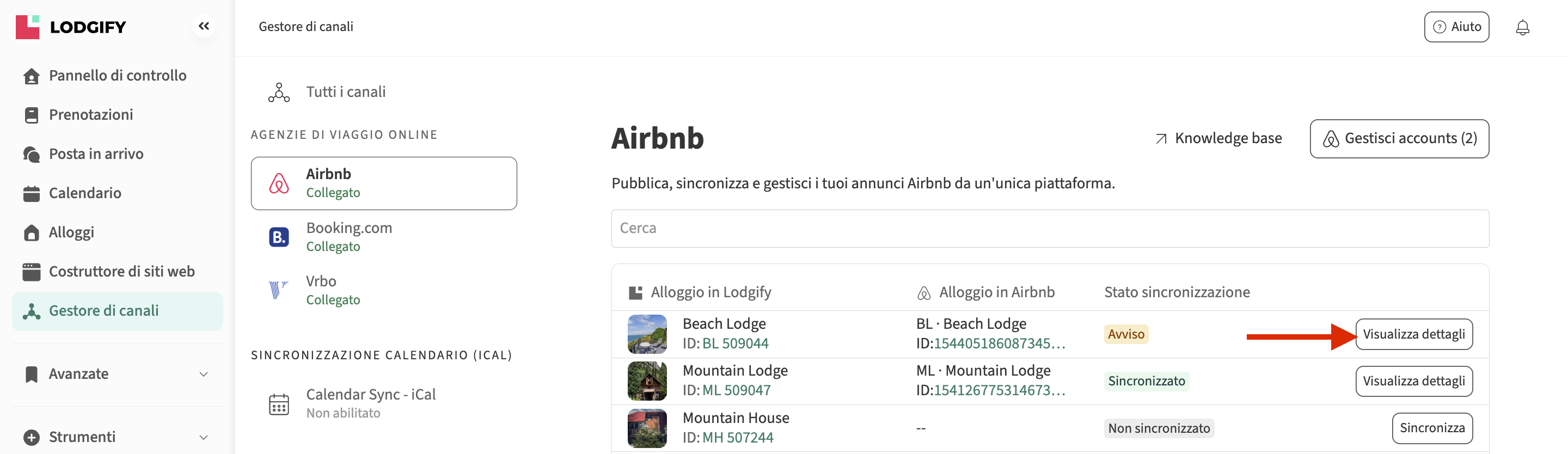Open Pannello di controllo from the sidebar
Screen dimensions: 1568x454
click(117, 76)
